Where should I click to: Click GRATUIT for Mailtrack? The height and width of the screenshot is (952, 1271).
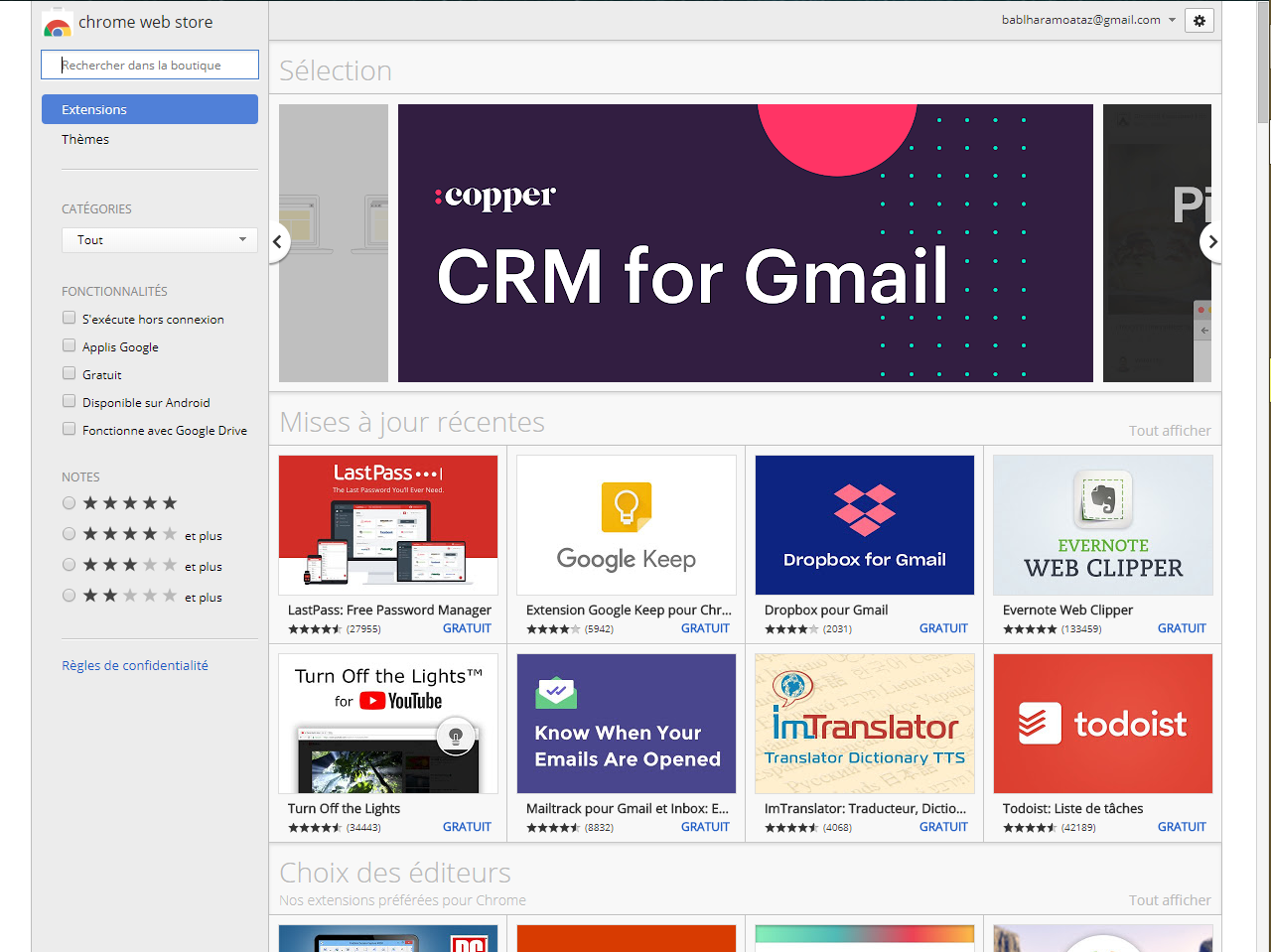point(705,827)
